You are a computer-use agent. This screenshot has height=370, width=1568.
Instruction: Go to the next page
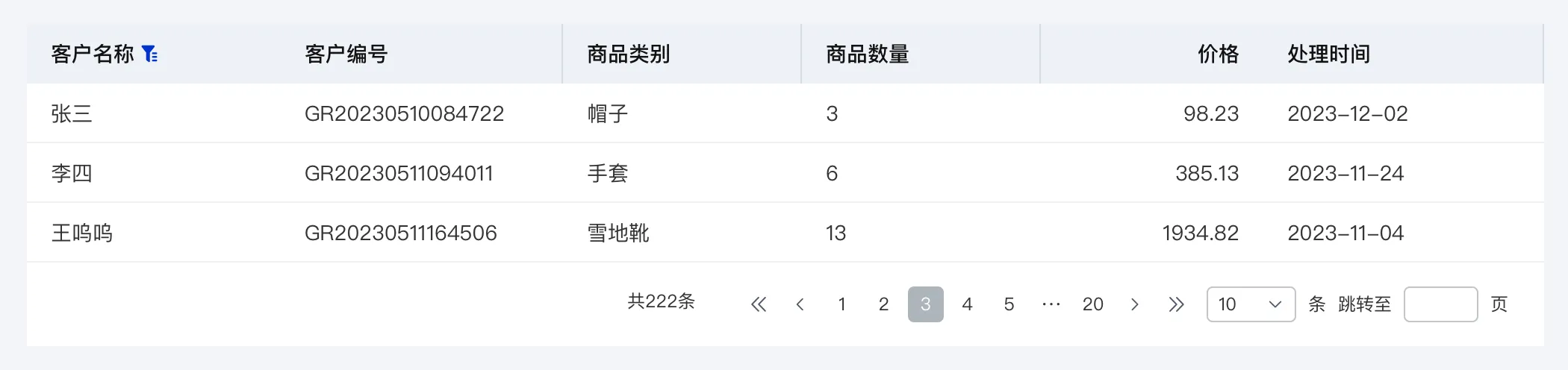pyautogui.click(x=1135, y=304)
